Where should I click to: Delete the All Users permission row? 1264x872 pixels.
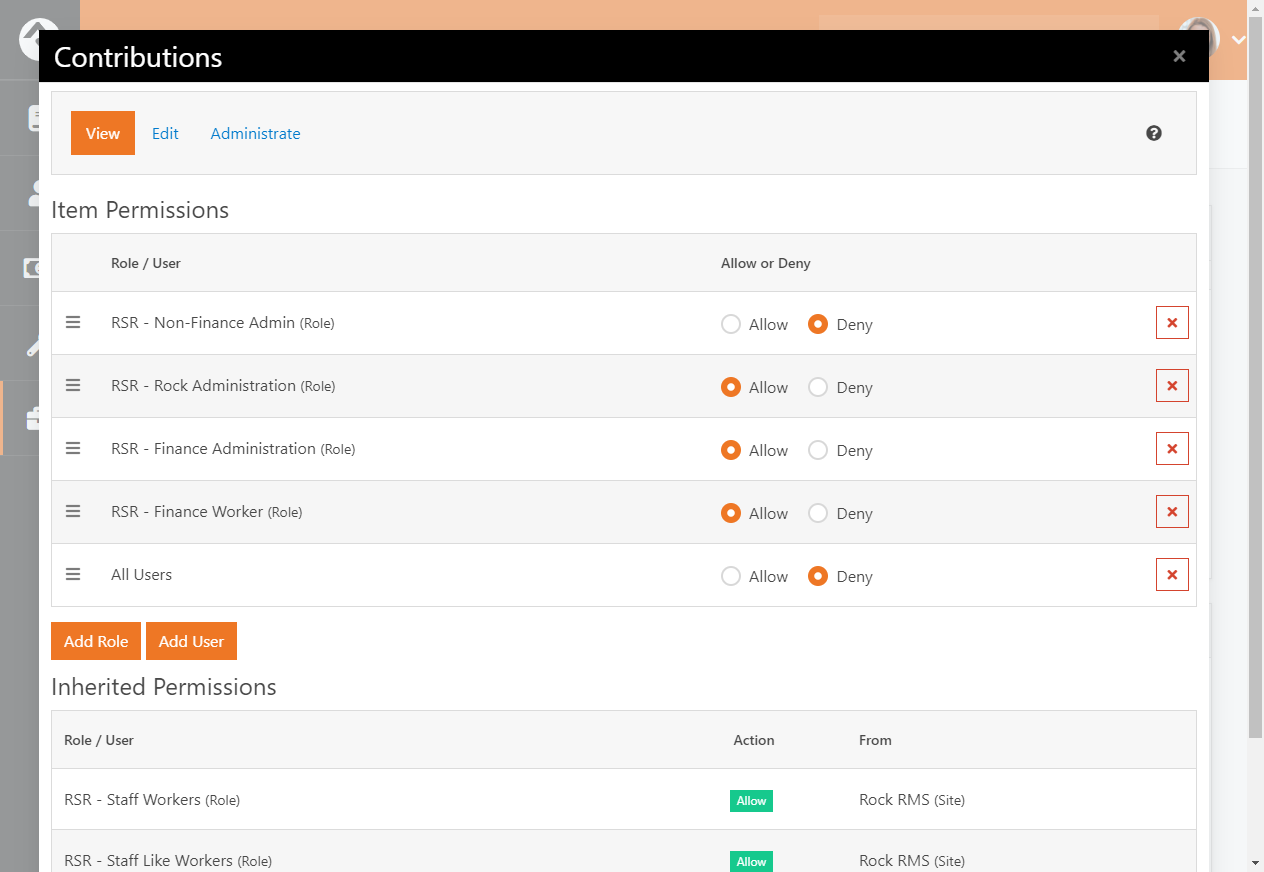pos(1172,575)
